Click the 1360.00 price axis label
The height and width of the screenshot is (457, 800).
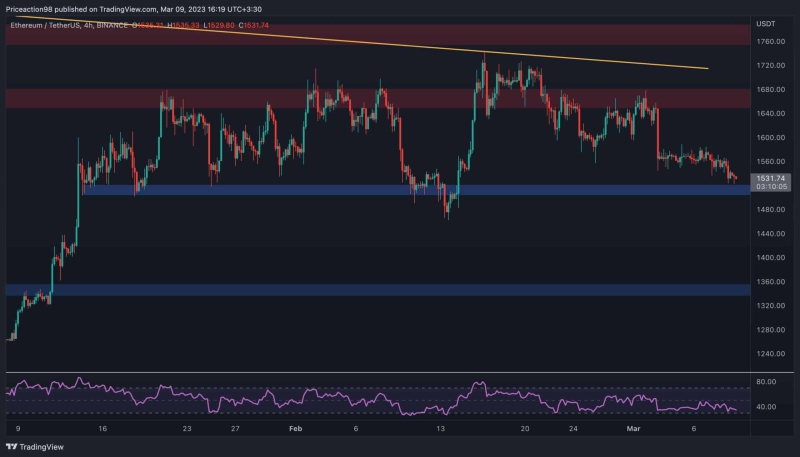pyautogui.click(x=770, y=282)
